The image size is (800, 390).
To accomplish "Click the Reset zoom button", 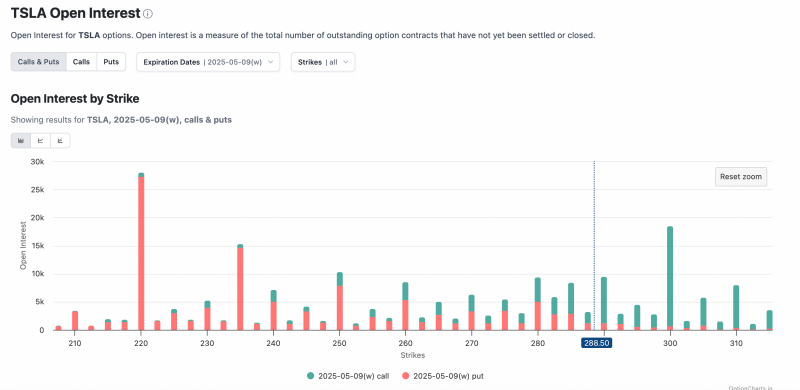I will 741,177.
